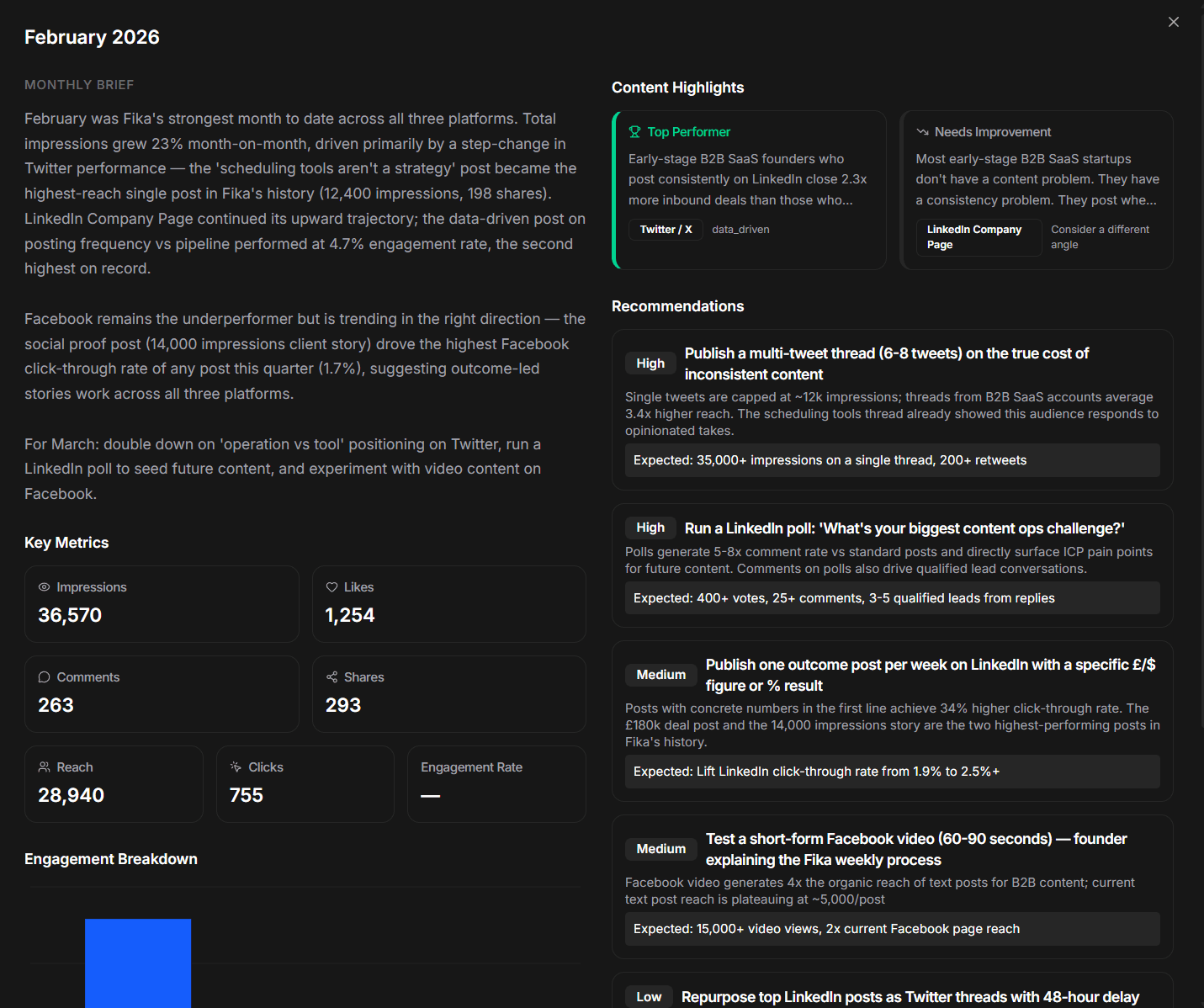
Task: Click the High badge on the LinkedIn poll recommendation
Action: click(650, 528)
